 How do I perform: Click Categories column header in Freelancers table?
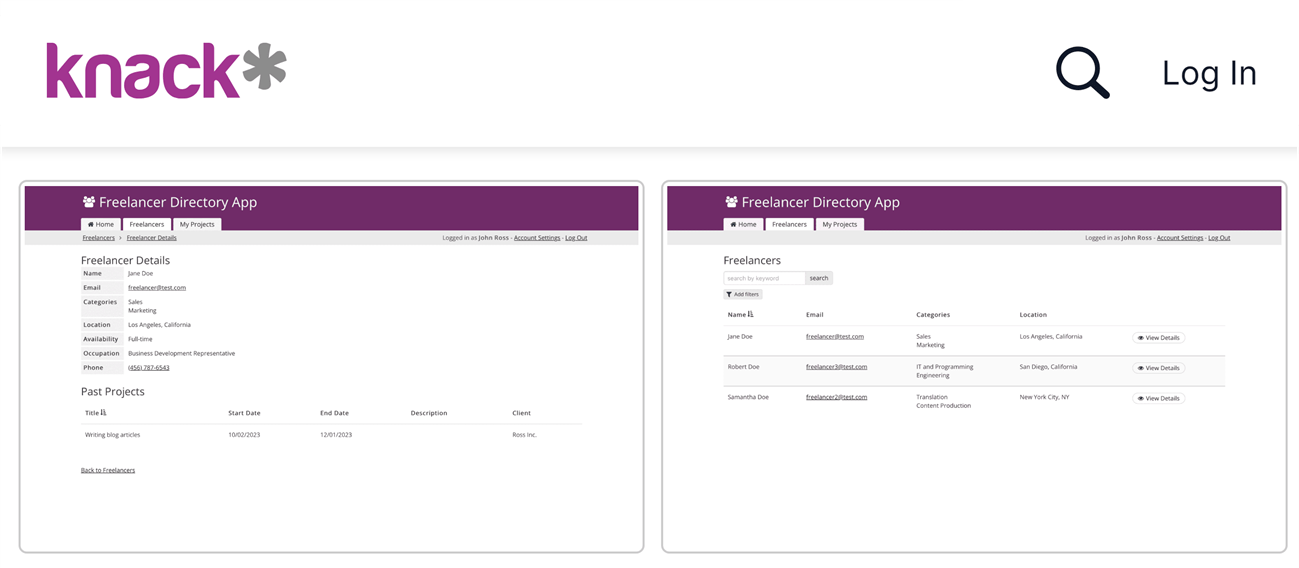coord(933,315)
